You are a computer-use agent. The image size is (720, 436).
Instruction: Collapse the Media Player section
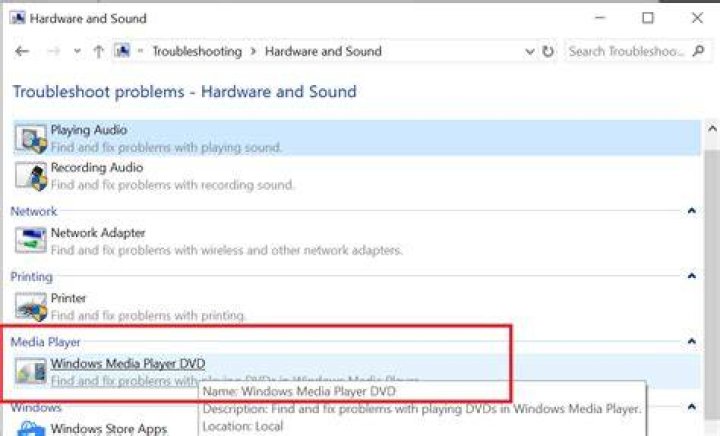click(692, 341)
